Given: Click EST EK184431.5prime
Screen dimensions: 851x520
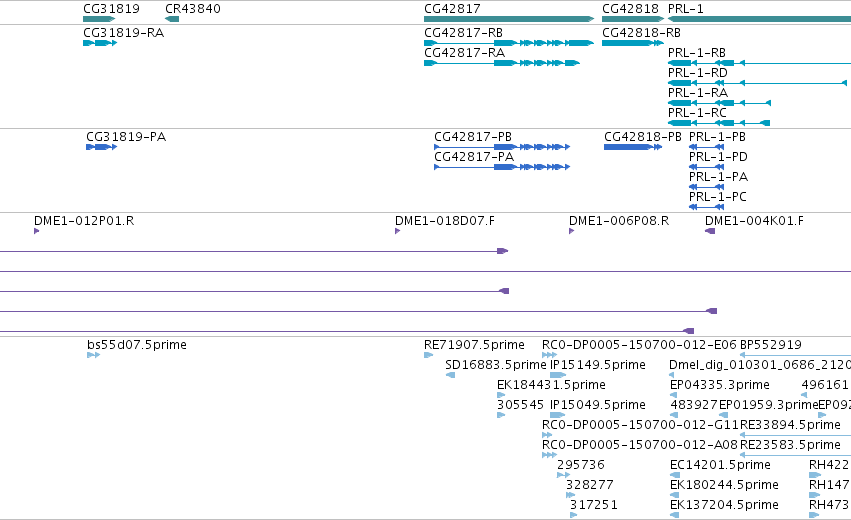Looking at the screenshot, I should [501, 395].
